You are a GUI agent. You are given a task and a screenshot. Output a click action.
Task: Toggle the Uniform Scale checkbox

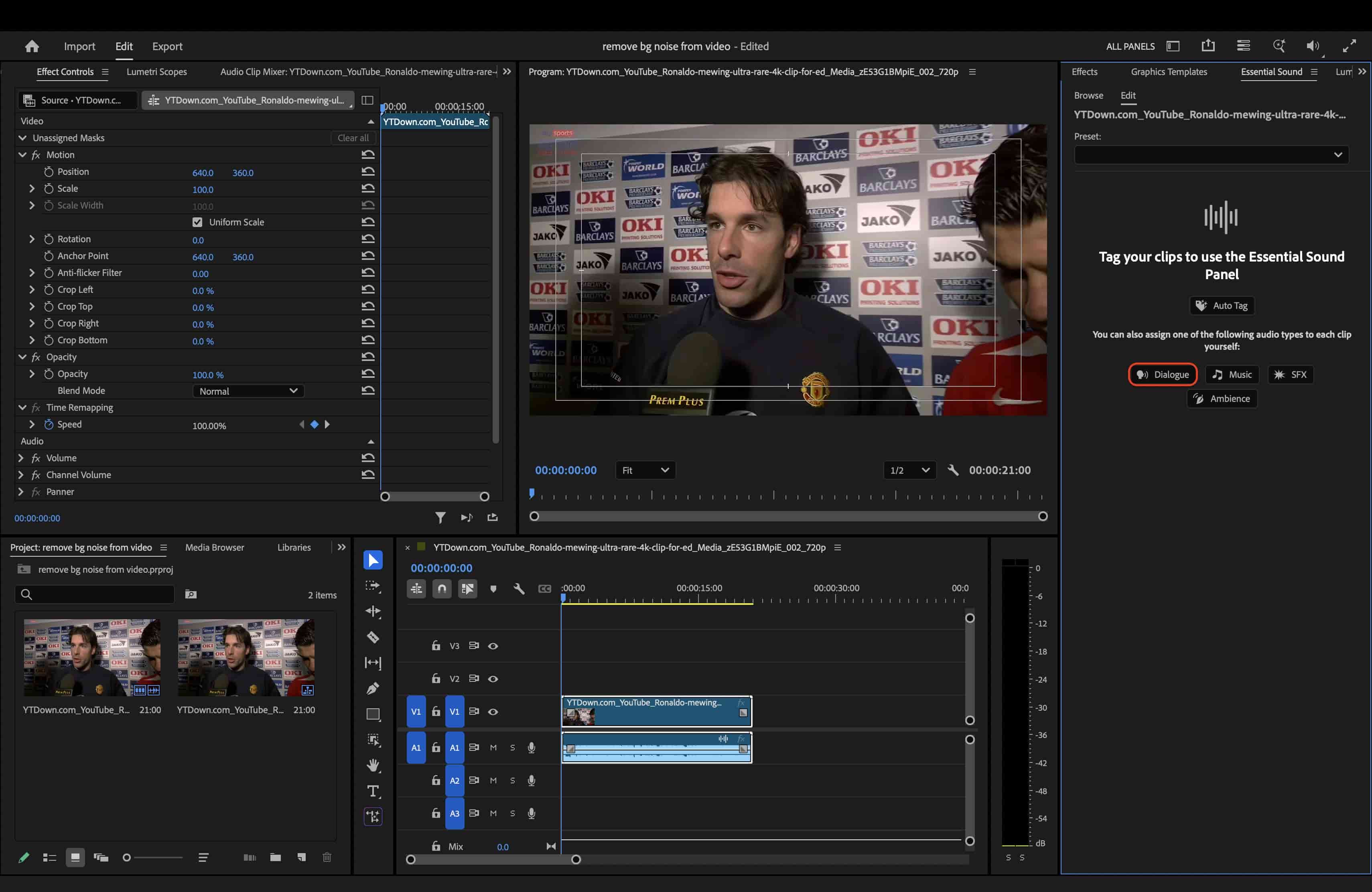[x=197, y=223]
